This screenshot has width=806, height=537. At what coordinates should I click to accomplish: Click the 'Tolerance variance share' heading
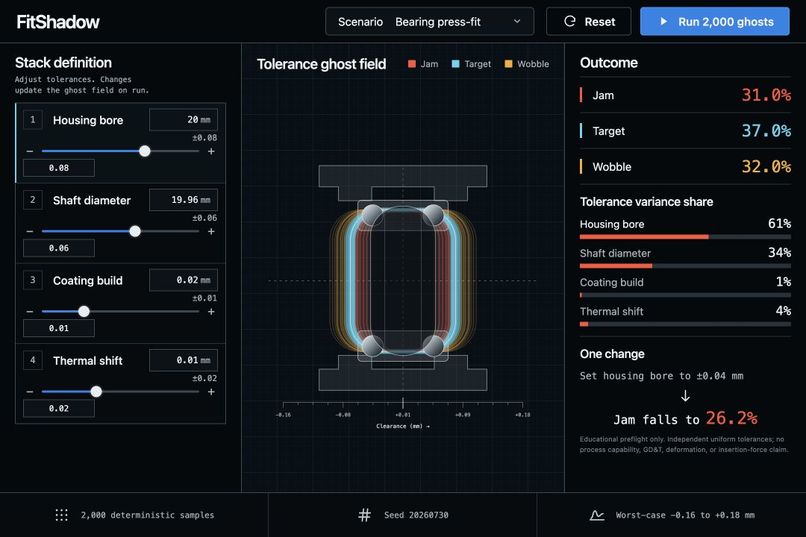[x=646, y=202]
